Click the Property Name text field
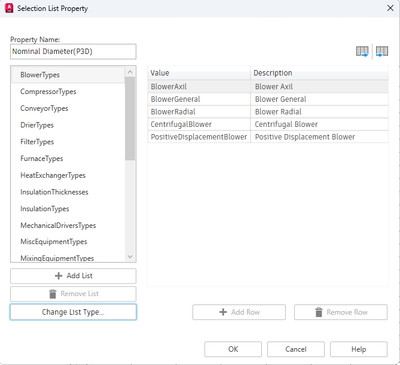Viewport: 400px width, 365px height. pyautogui.click(x=73, y=52)
